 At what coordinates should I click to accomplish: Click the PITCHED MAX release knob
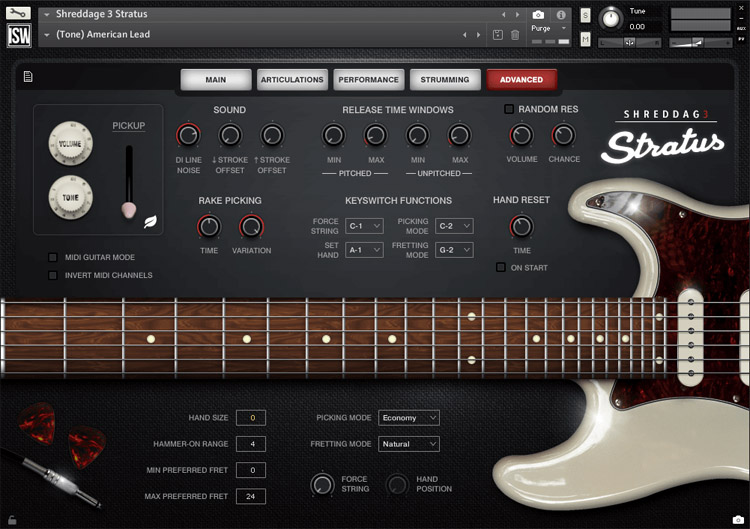point(376,135)
